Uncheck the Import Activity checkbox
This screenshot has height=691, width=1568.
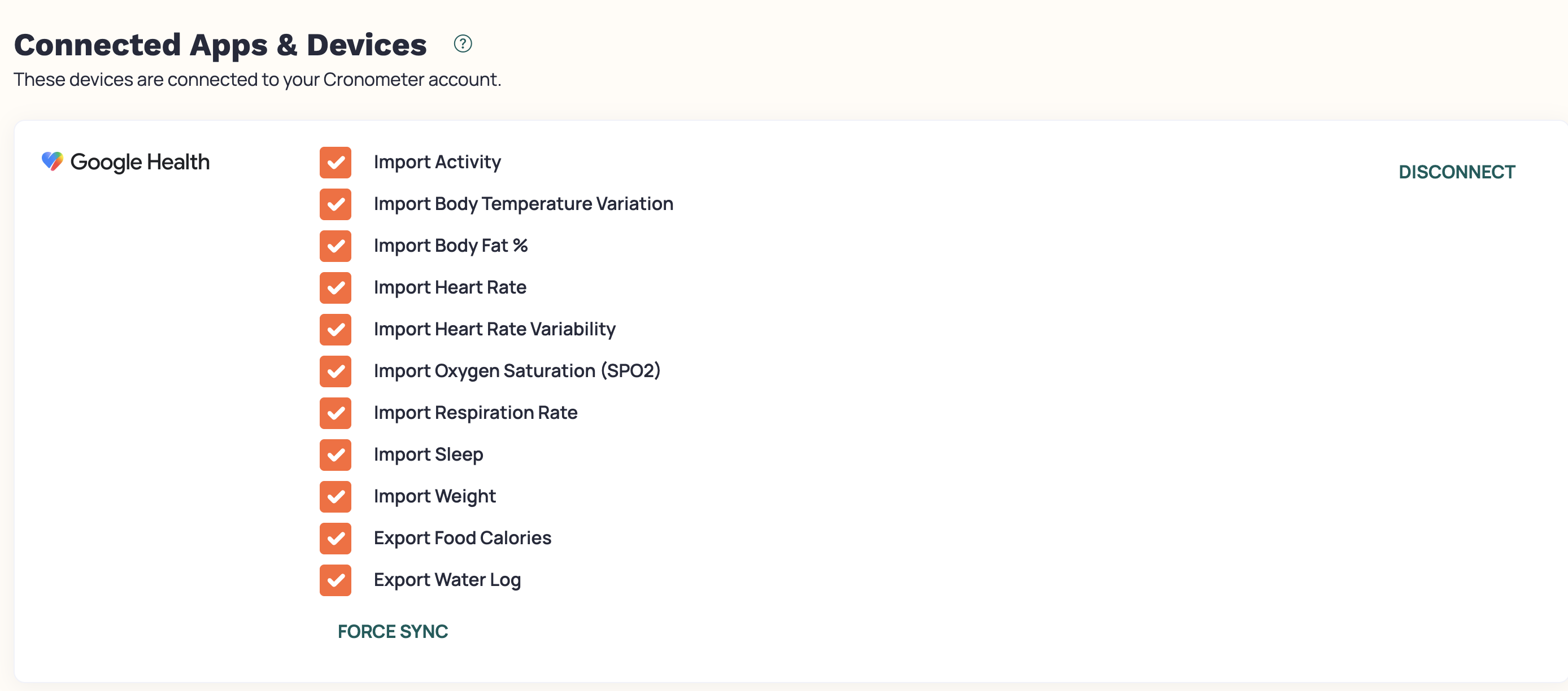(x=336, y=163)
